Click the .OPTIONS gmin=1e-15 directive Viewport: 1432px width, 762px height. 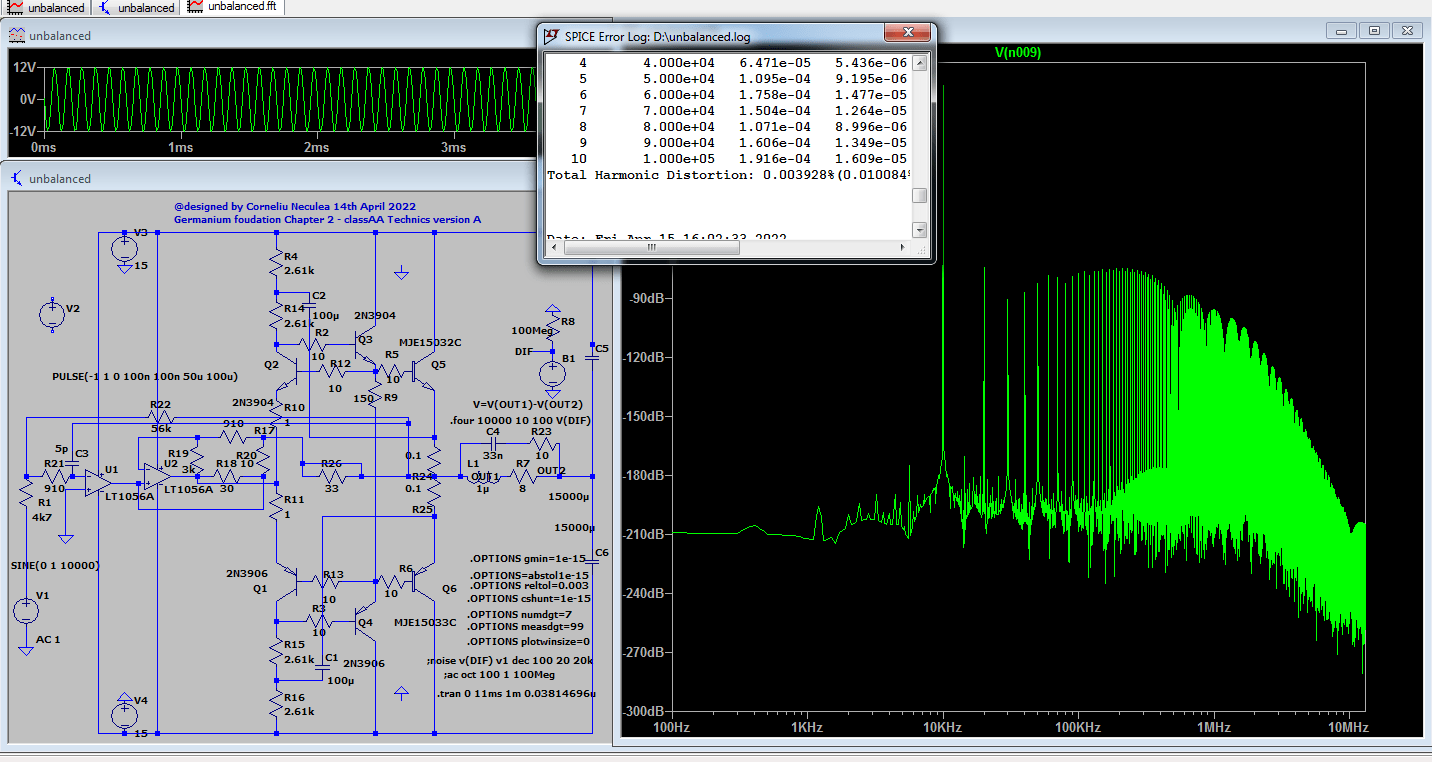point(528,558)
